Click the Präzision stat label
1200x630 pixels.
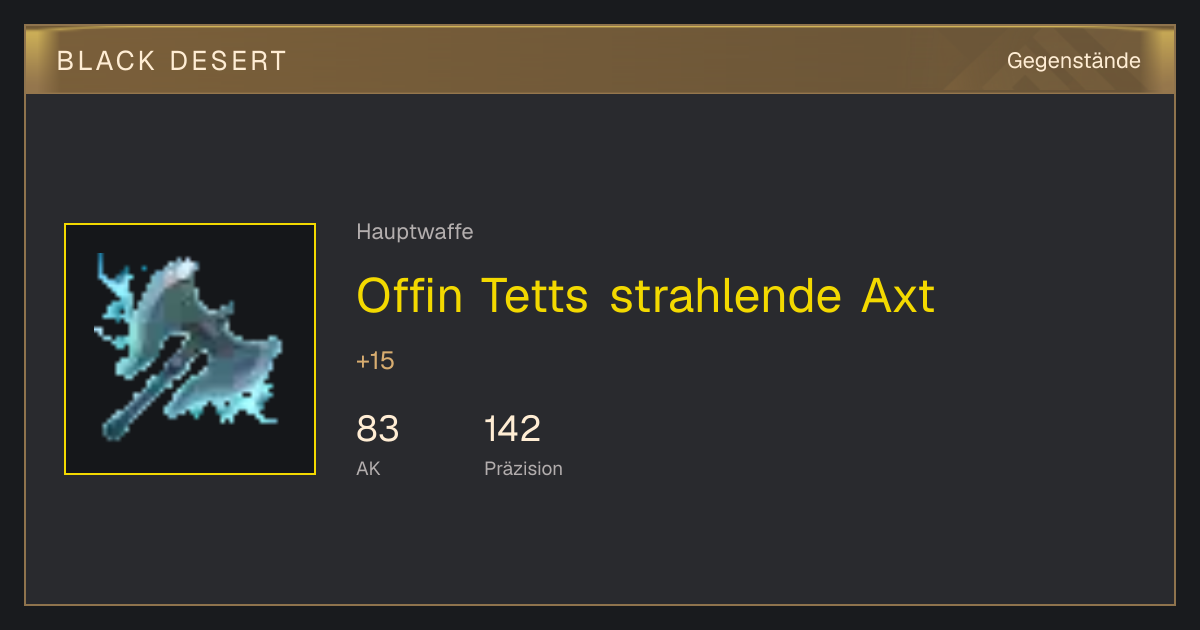523,468
